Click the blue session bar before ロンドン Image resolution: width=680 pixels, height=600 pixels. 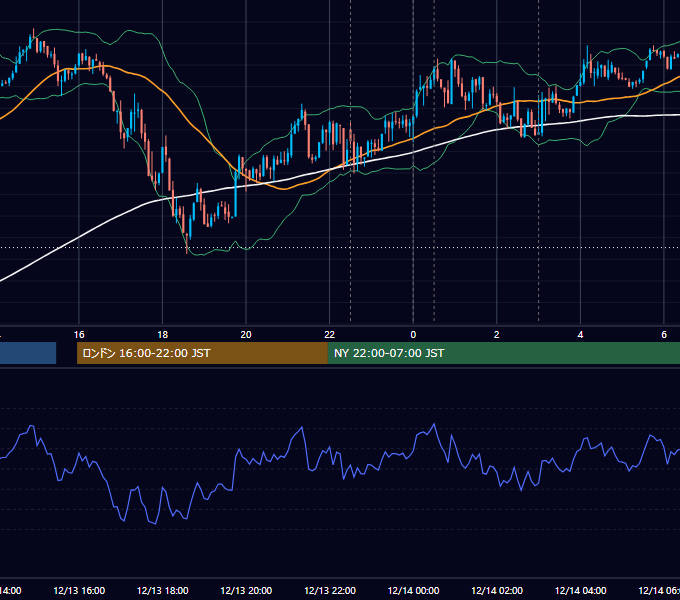(28, 353)
